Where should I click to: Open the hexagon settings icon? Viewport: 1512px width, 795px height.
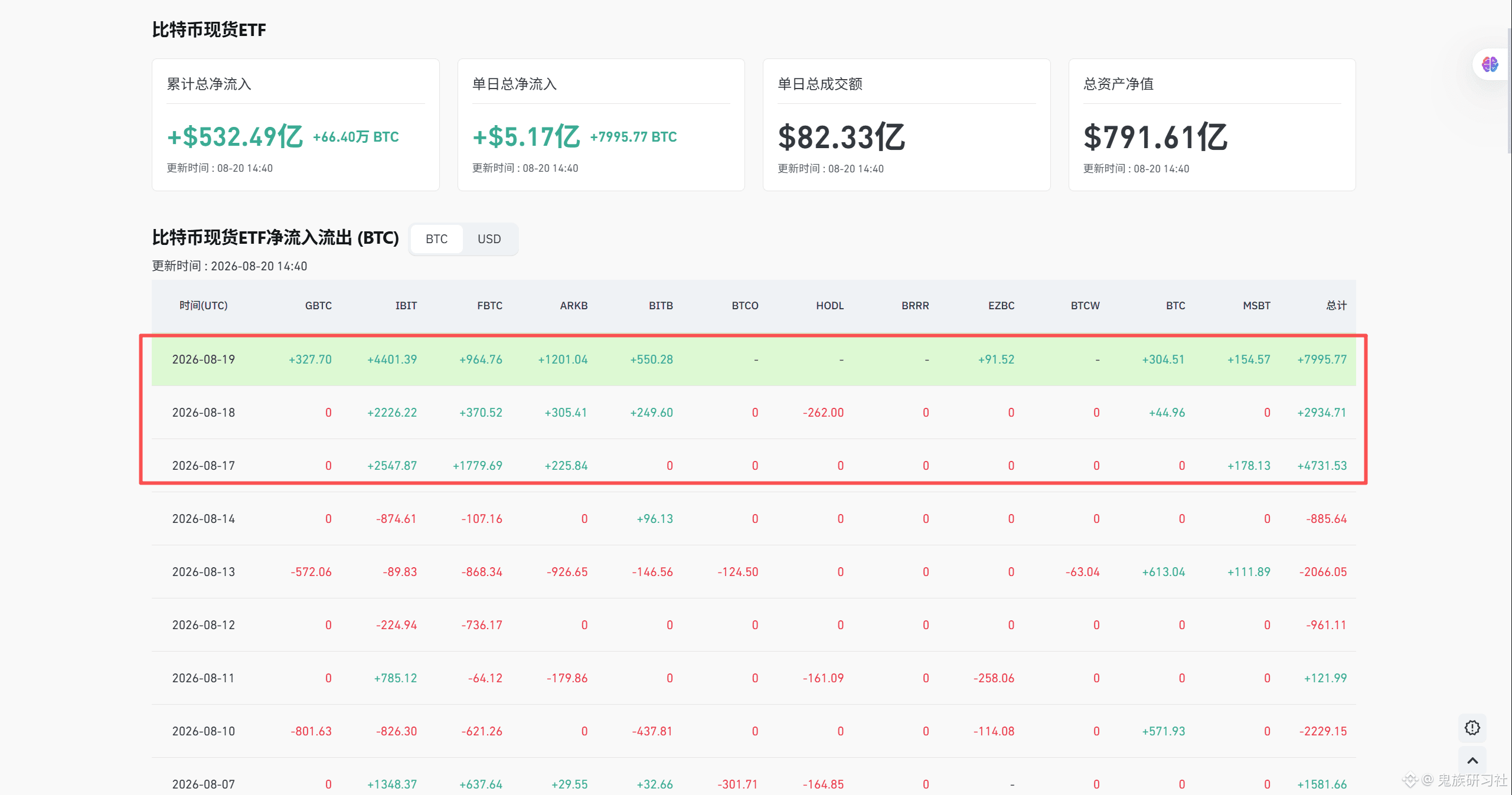pos(1472,728)
